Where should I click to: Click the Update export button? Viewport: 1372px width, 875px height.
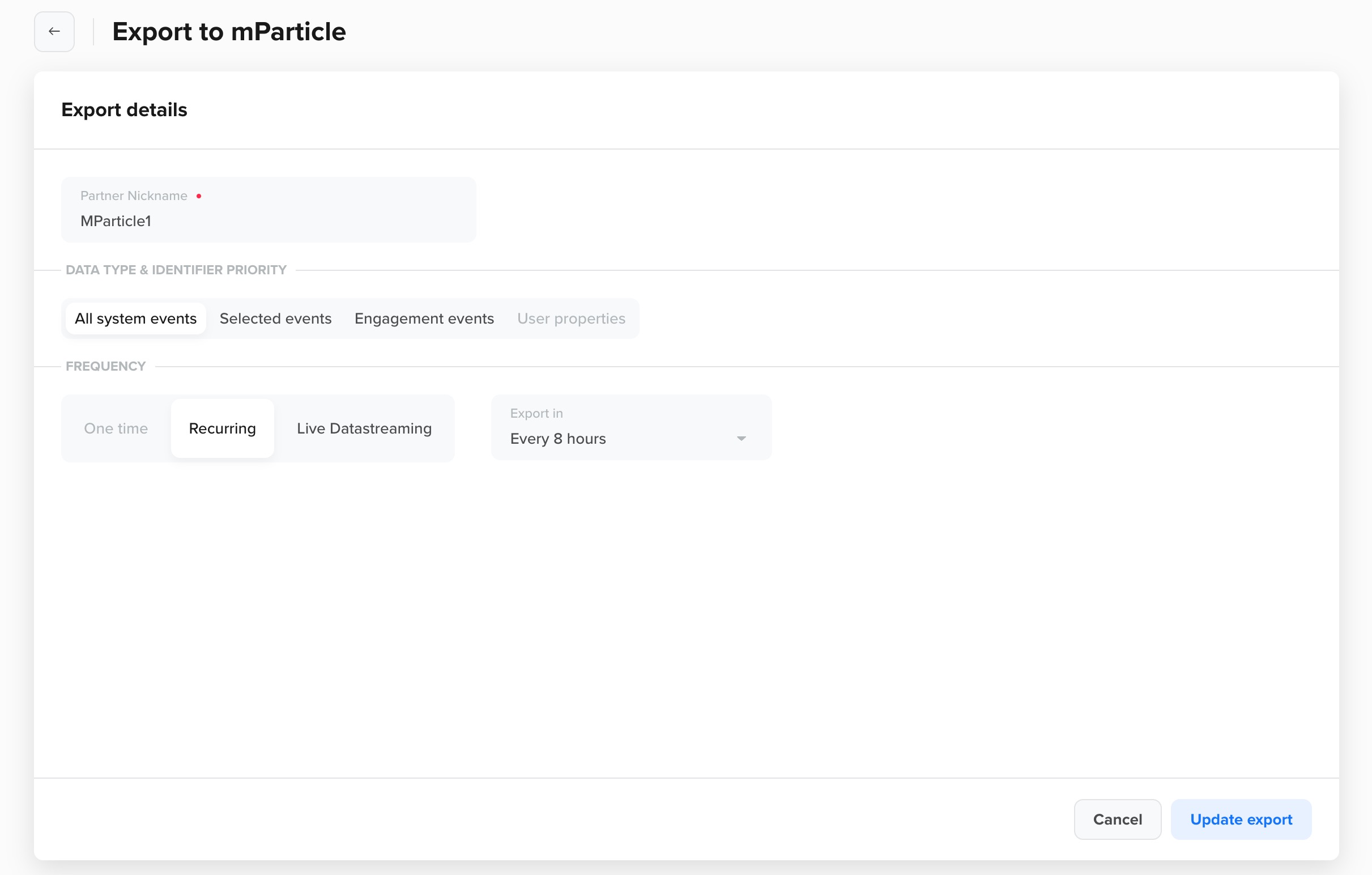(x=1241, y=819)
